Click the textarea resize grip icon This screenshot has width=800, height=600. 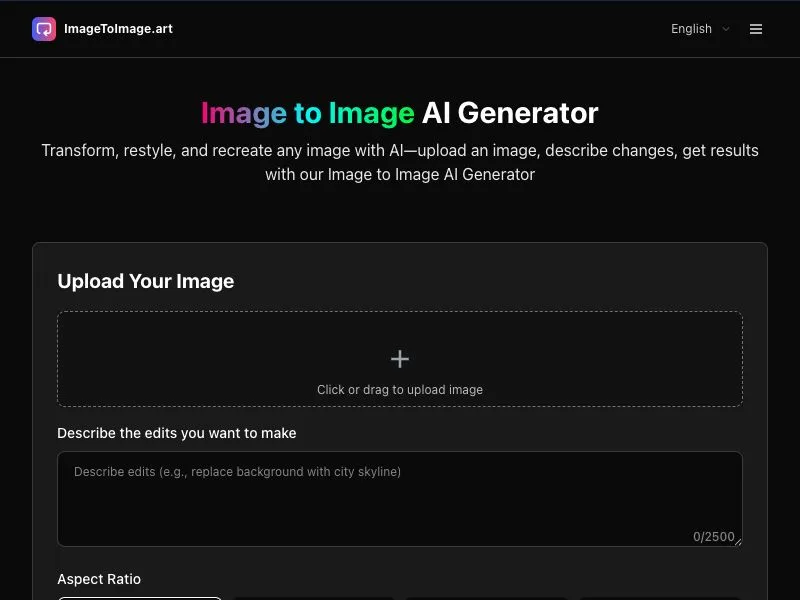point(738,541)
